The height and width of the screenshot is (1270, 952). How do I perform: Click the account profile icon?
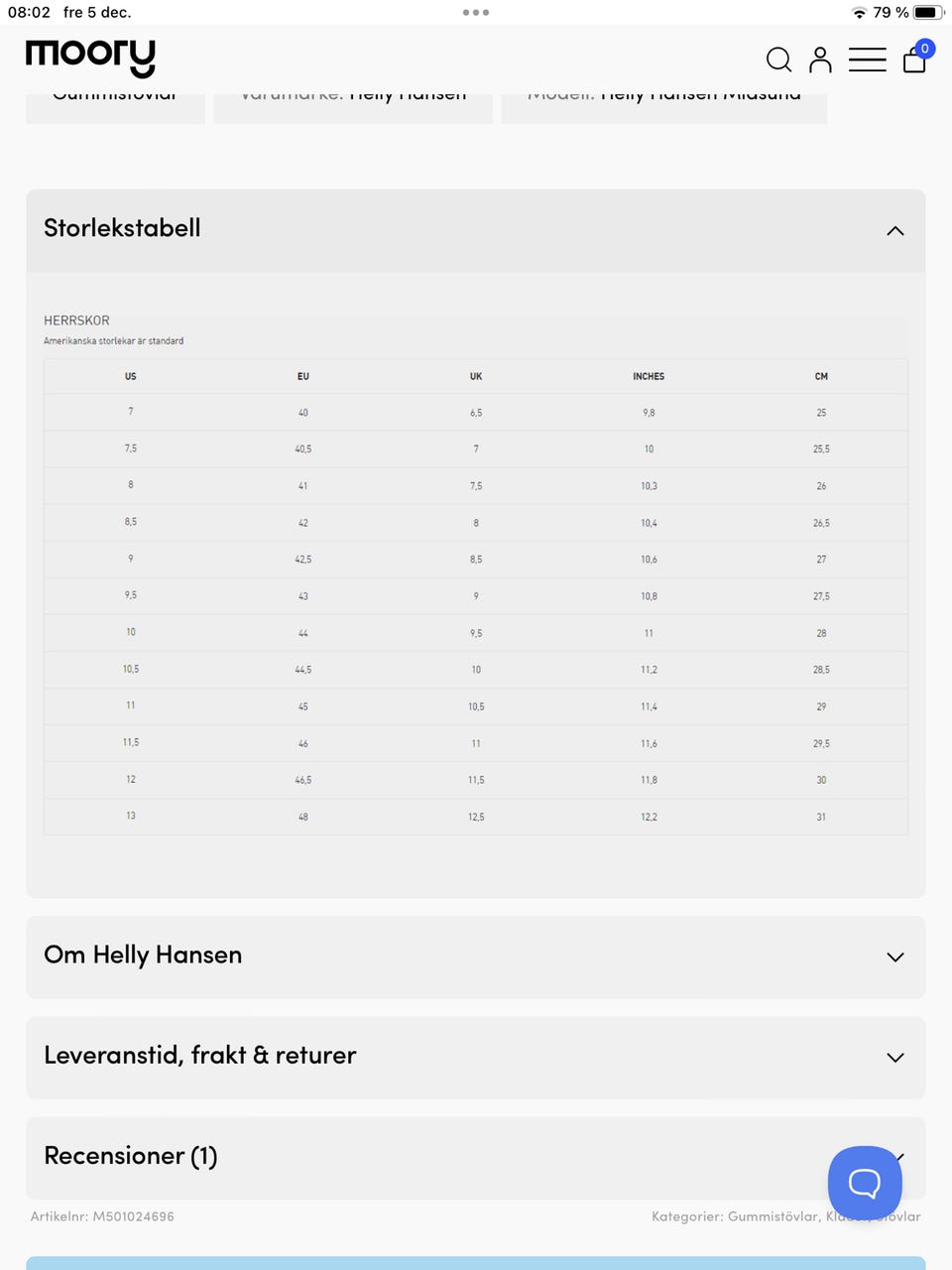820,60
